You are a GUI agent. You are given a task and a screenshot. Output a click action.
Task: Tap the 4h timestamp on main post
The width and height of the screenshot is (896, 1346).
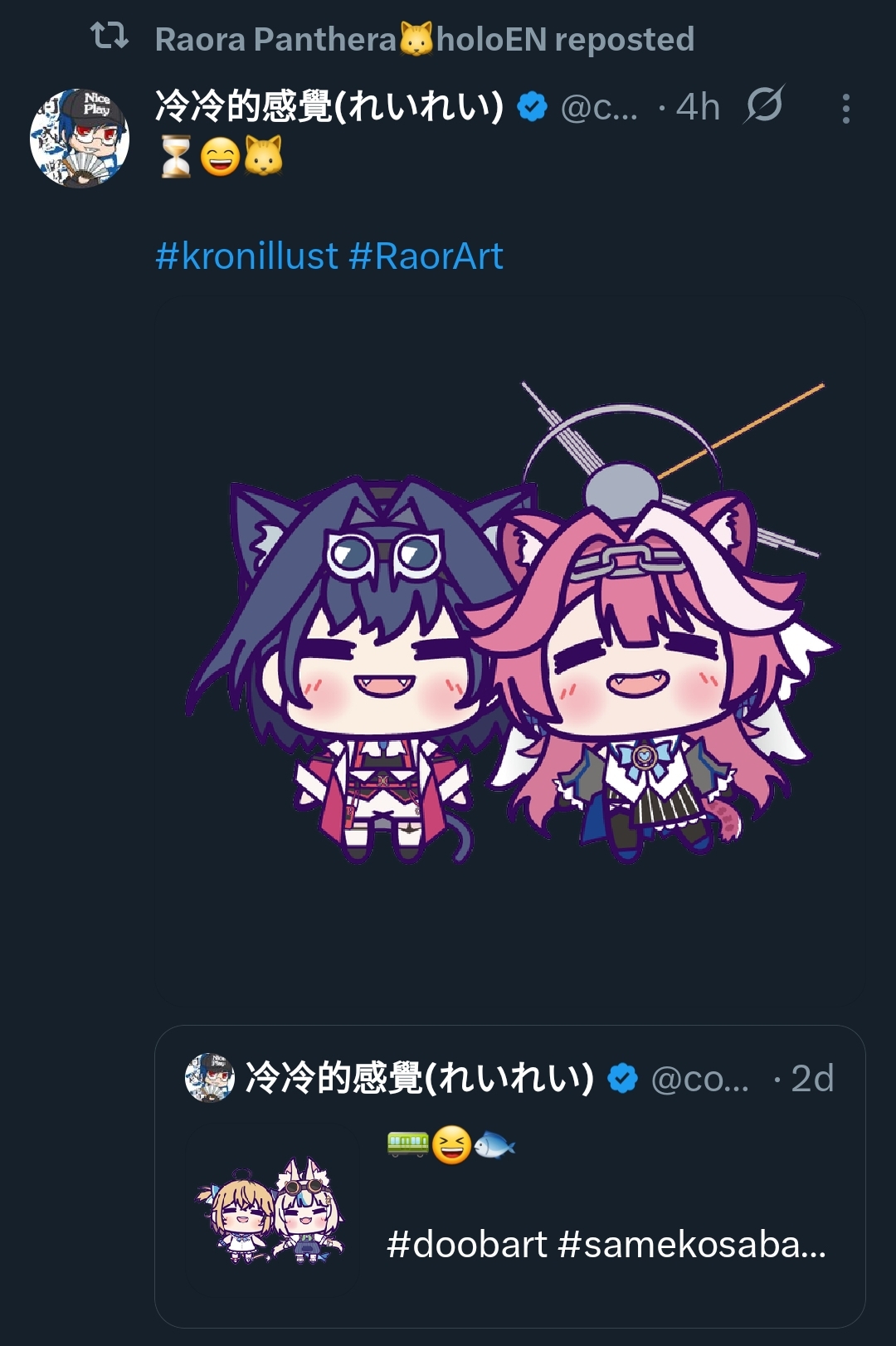coord(698,107)
